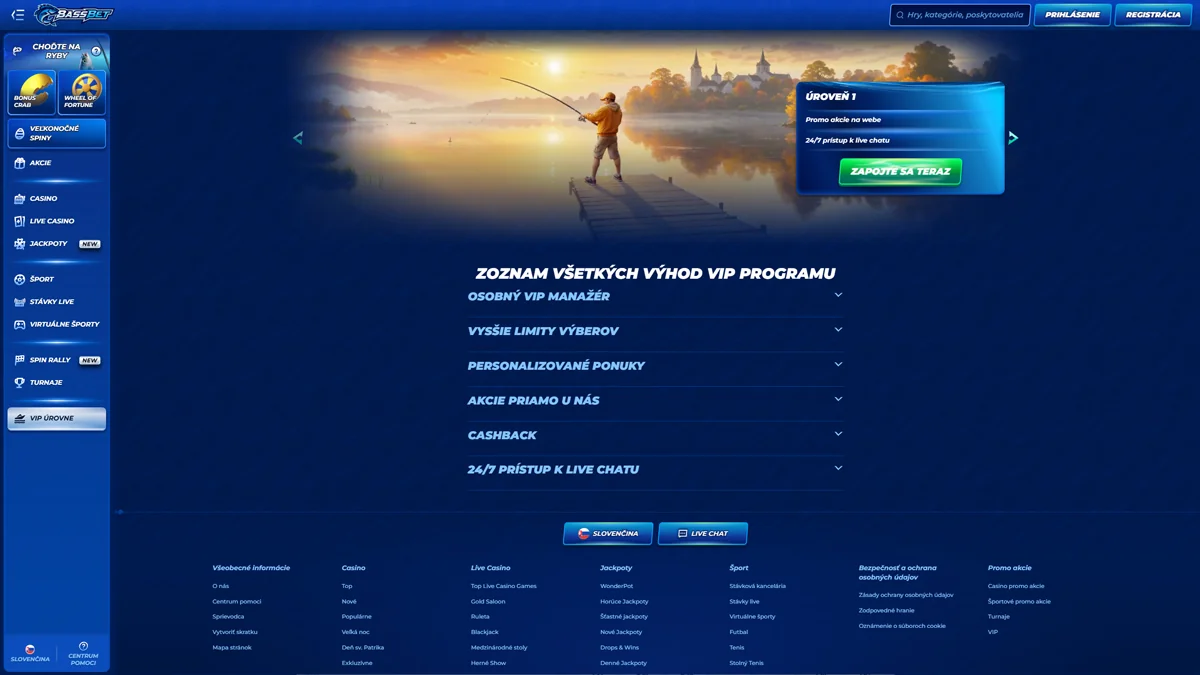This screenshot has width=1200, height=675.
Task: Click the Casino sidebar icon
Action: (x=19, y=199)
